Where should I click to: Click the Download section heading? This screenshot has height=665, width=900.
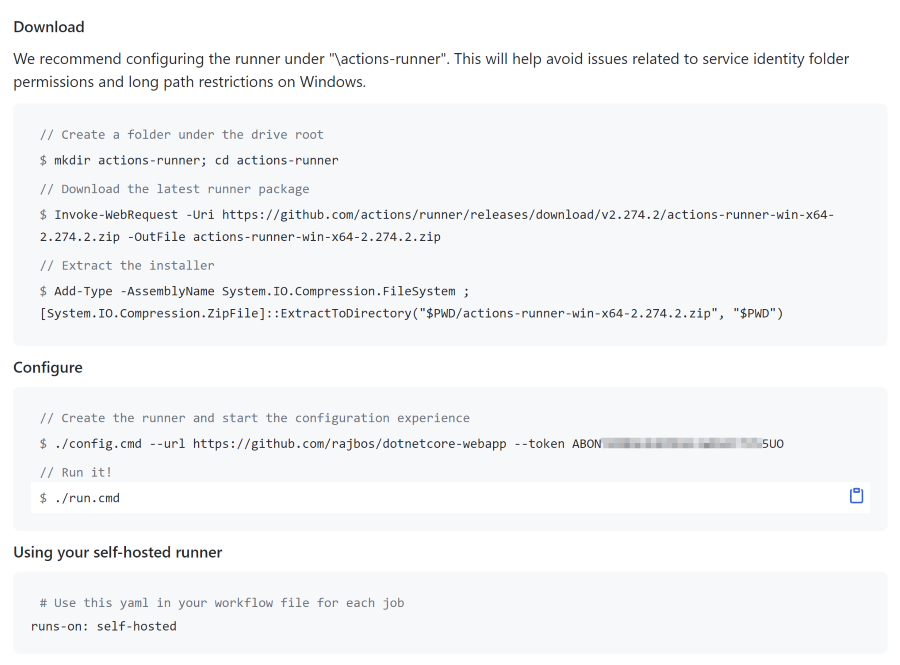[x=49, y=27]
